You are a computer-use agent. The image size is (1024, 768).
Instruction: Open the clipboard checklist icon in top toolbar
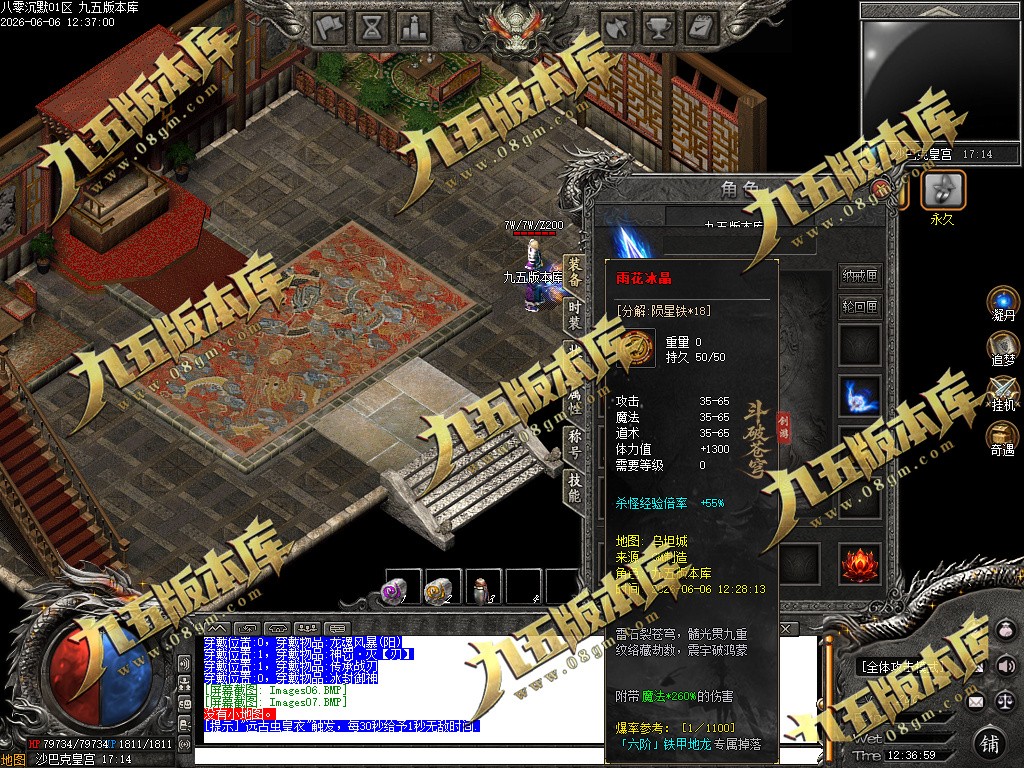click(x=701, y=28)
